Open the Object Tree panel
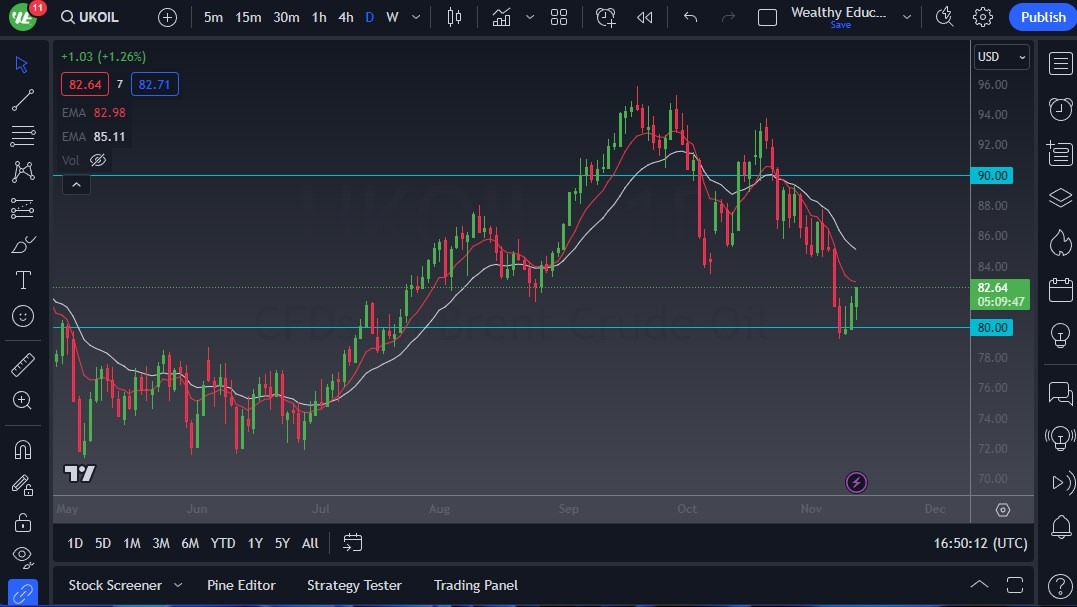This screenshot has height=607, width=1077. tap(1060, 197)
